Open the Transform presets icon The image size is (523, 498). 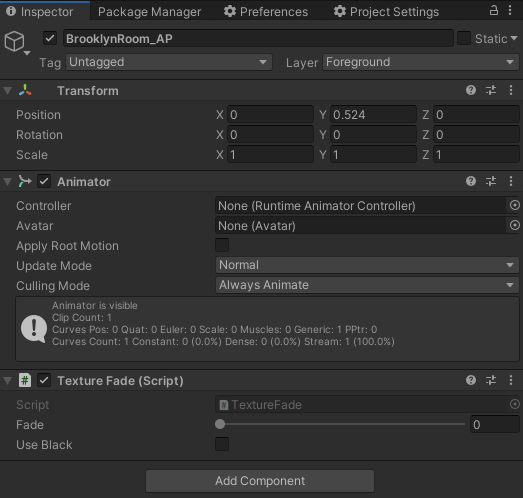click(491, 90)
